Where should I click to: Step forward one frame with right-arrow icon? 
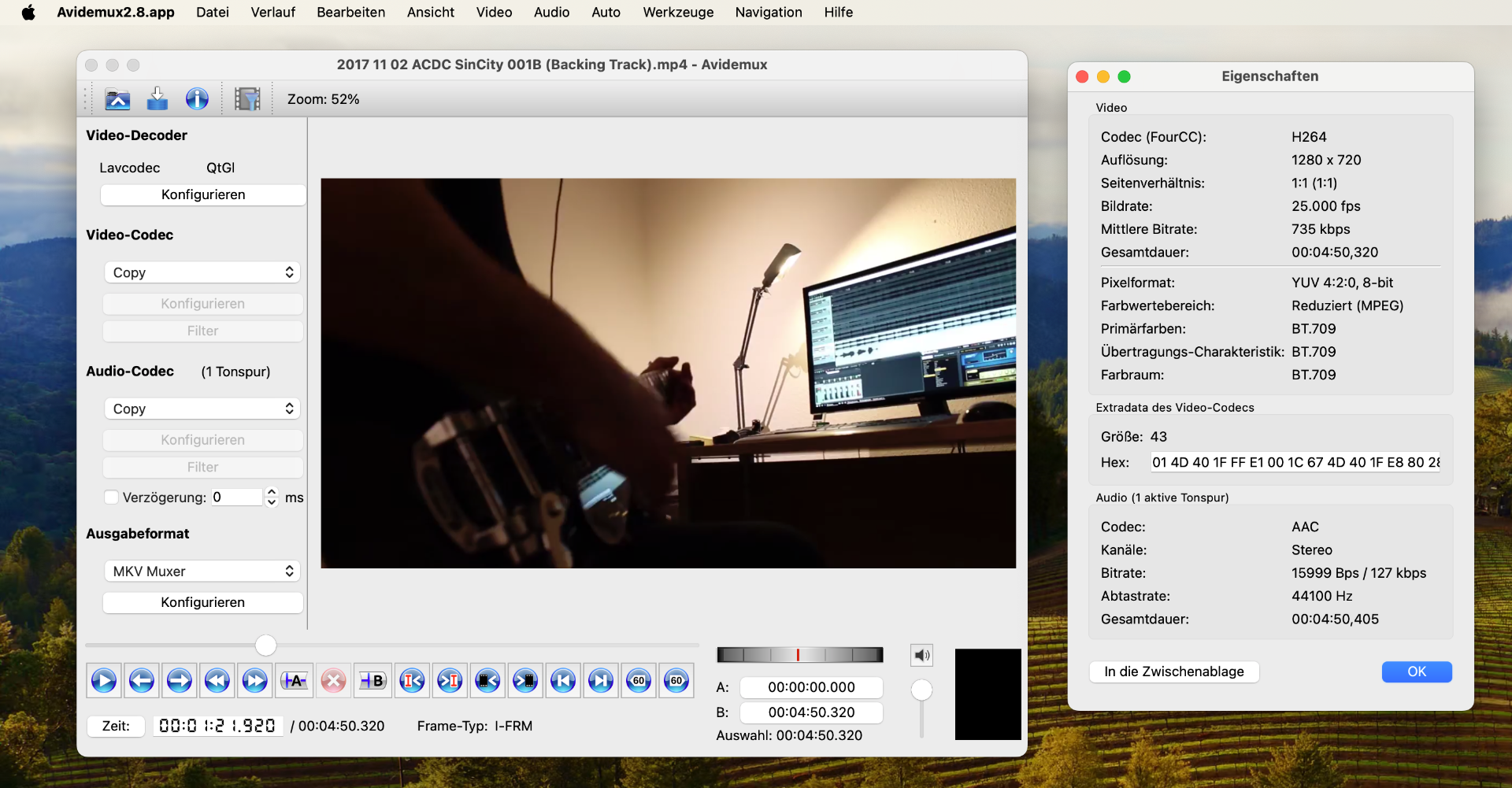(x=180, y=681)
